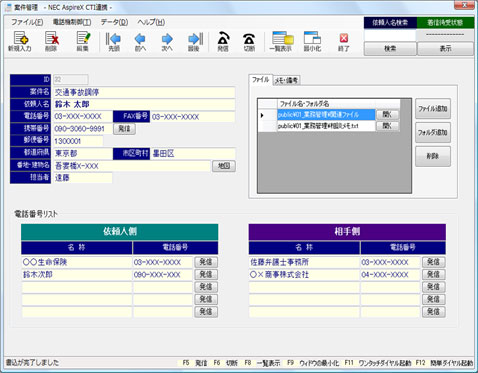Click the mobile number field 090-3060-9991
This screenshot has width=478, height=373.
click(83, 129)
